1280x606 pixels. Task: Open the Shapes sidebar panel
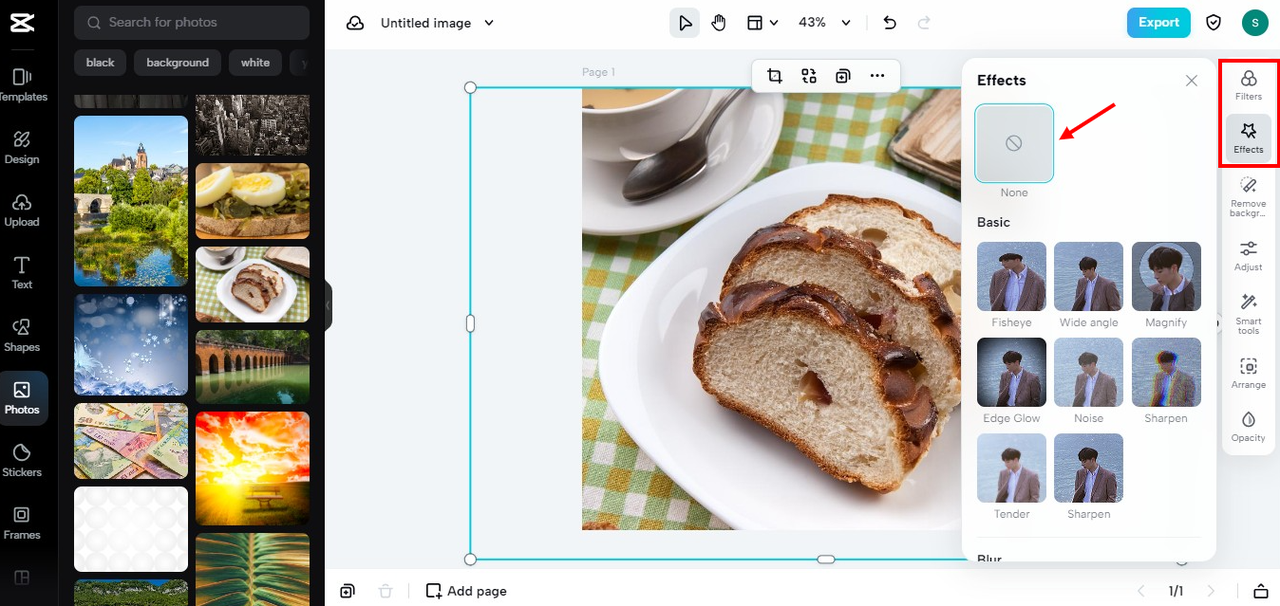22,335
